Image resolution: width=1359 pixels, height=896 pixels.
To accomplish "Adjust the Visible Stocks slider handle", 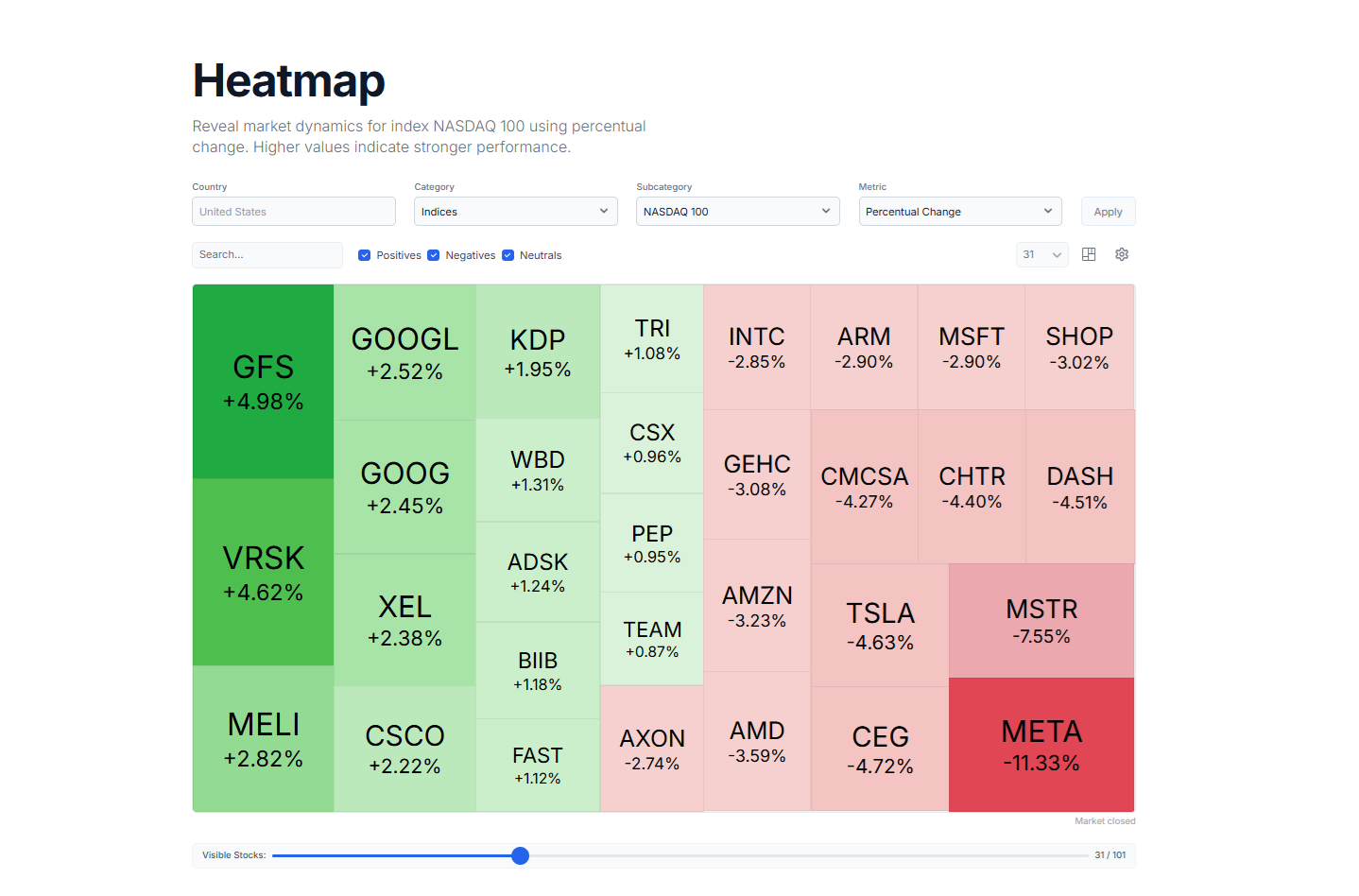I will tap(520, 855).
